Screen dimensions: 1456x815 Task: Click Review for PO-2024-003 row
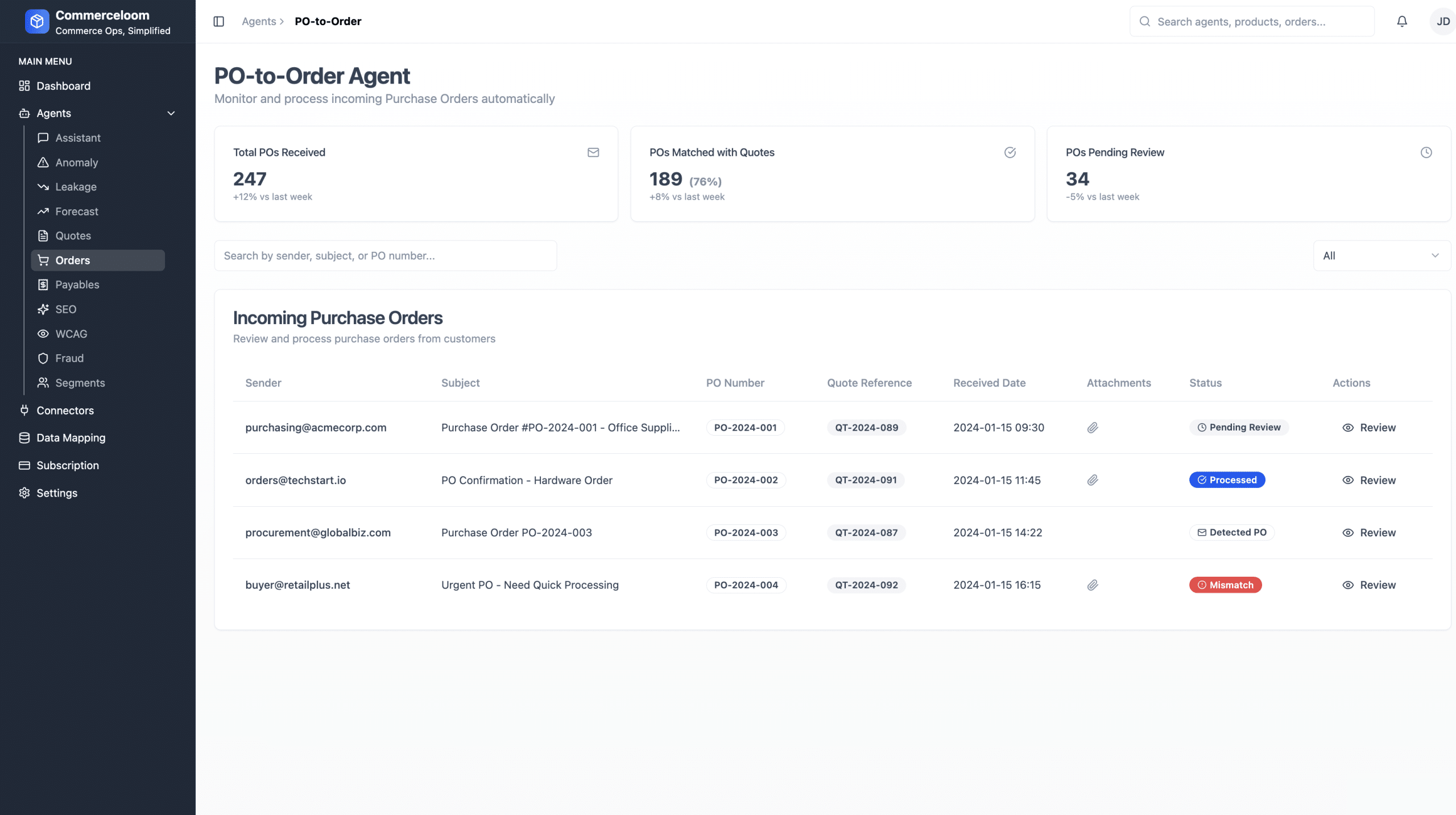coord(1368,533)
